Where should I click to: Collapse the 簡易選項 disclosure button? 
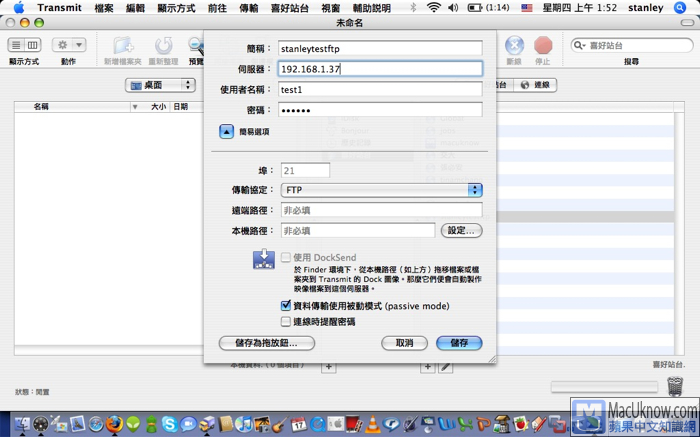[x=226, y=132]
